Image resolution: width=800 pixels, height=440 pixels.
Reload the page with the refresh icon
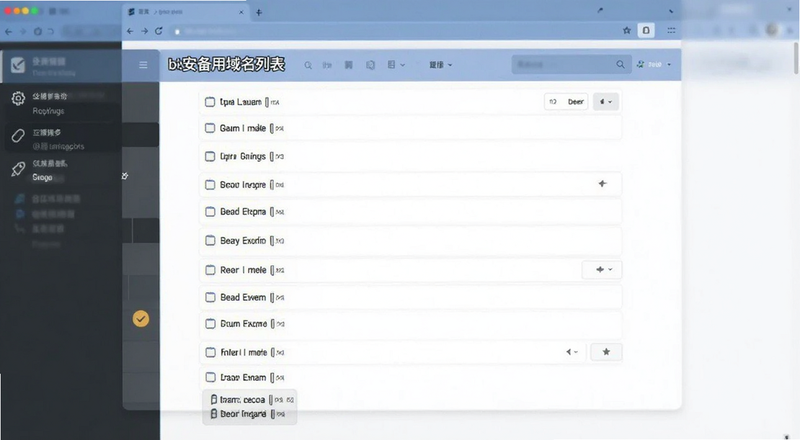(x=159, y=31)
